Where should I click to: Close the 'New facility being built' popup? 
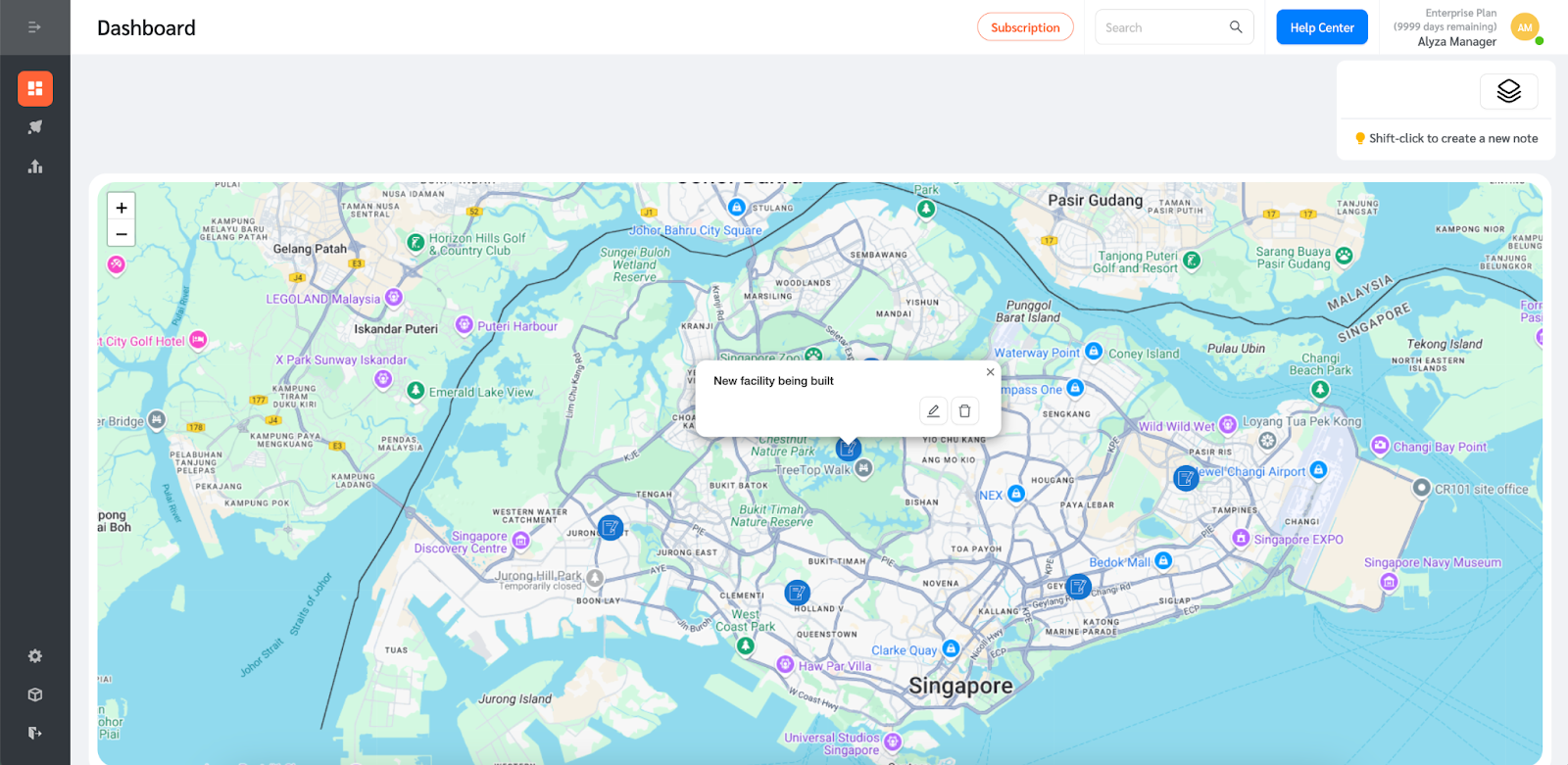click(990, 372)
